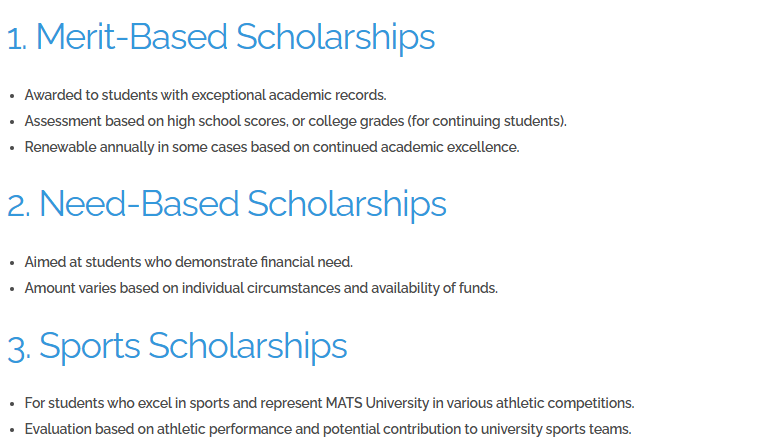
Task: Click the bullet dot before 'Aimed at students'
Action: [12, 263]
